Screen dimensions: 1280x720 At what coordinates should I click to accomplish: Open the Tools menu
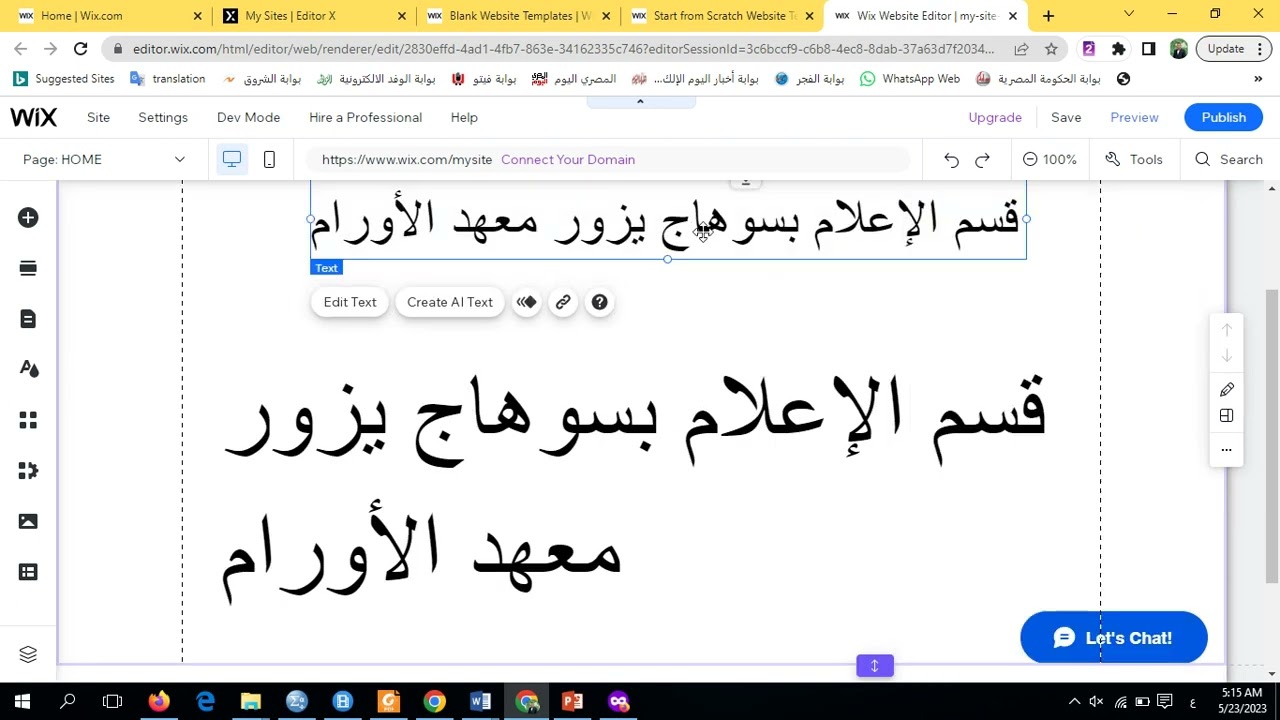[1133, 159]
